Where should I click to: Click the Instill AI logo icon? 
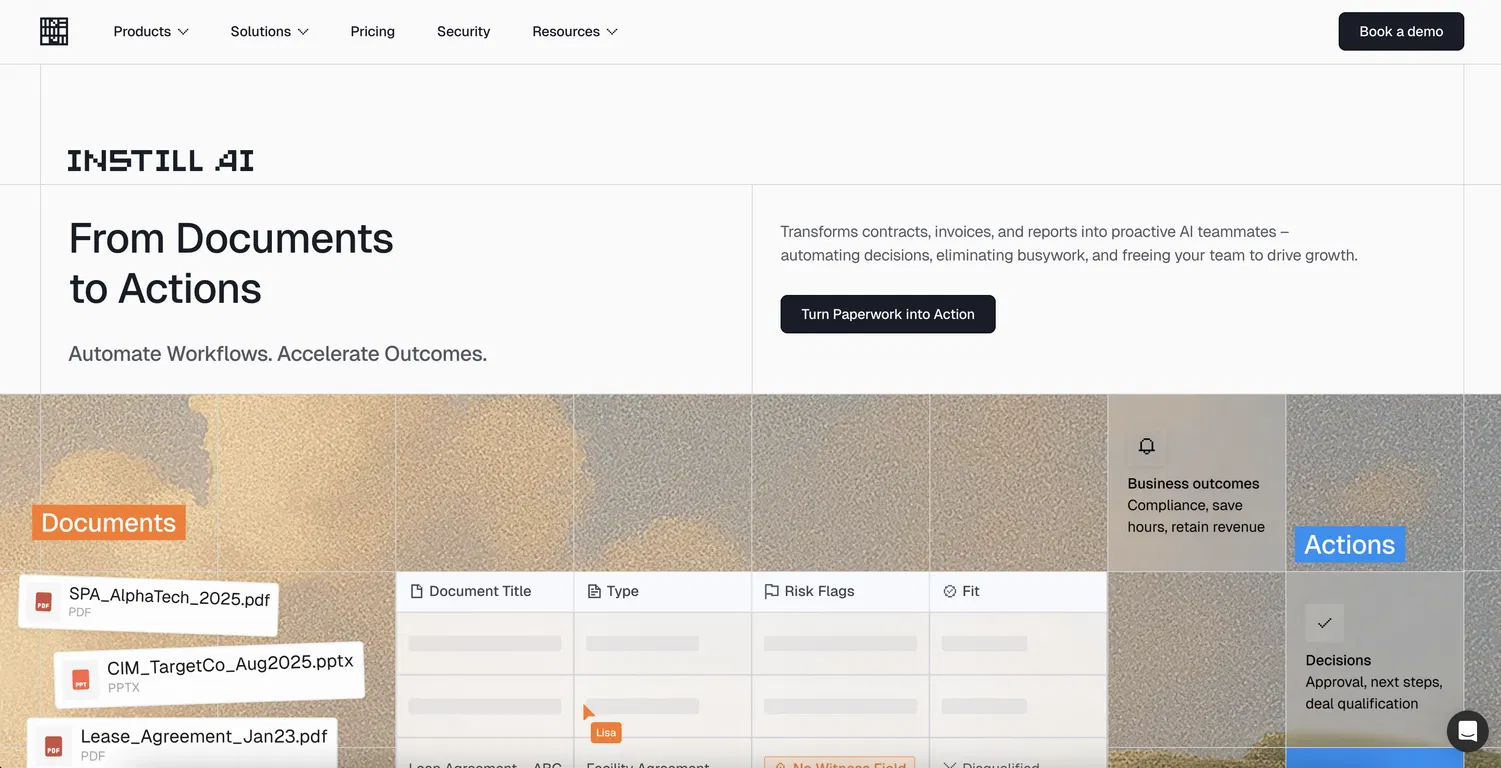(x=54, y=32)
